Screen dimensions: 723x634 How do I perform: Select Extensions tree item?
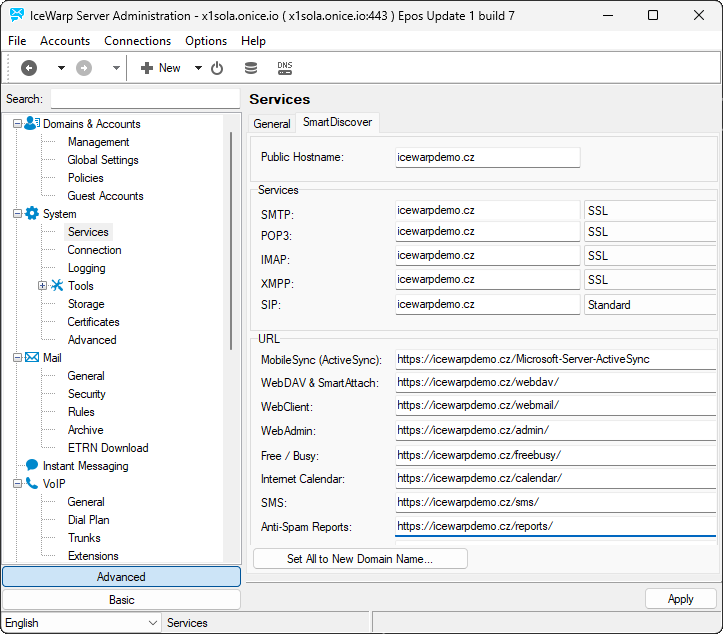[93, 556]
